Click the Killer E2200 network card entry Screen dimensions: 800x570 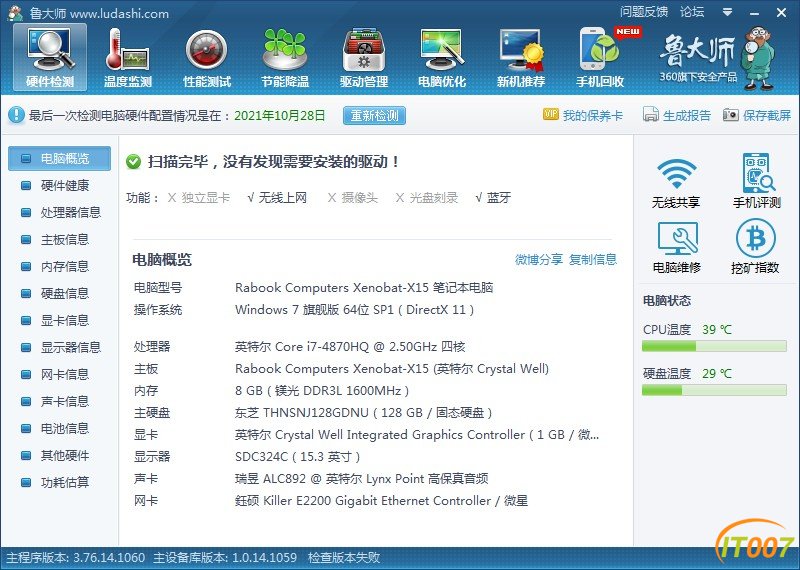tap(381, 501)
